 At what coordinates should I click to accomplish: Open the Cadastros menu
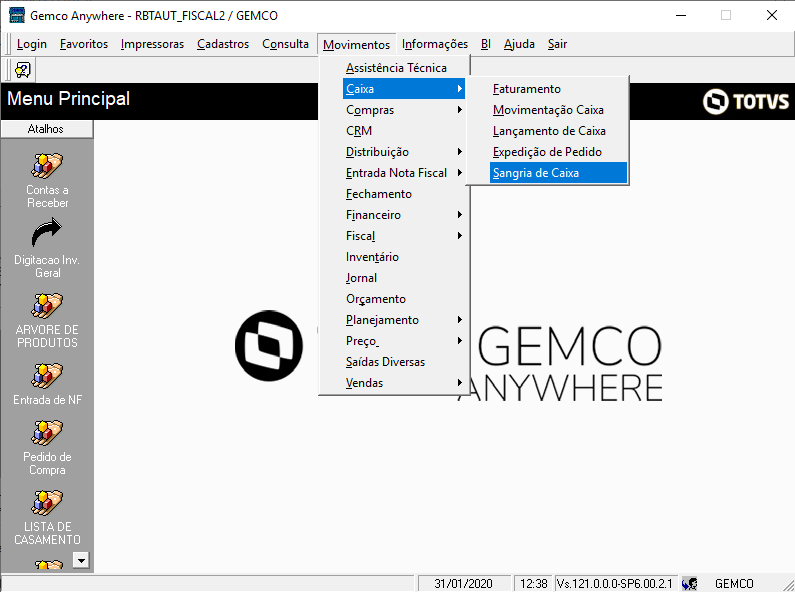(x=223, y=44)
